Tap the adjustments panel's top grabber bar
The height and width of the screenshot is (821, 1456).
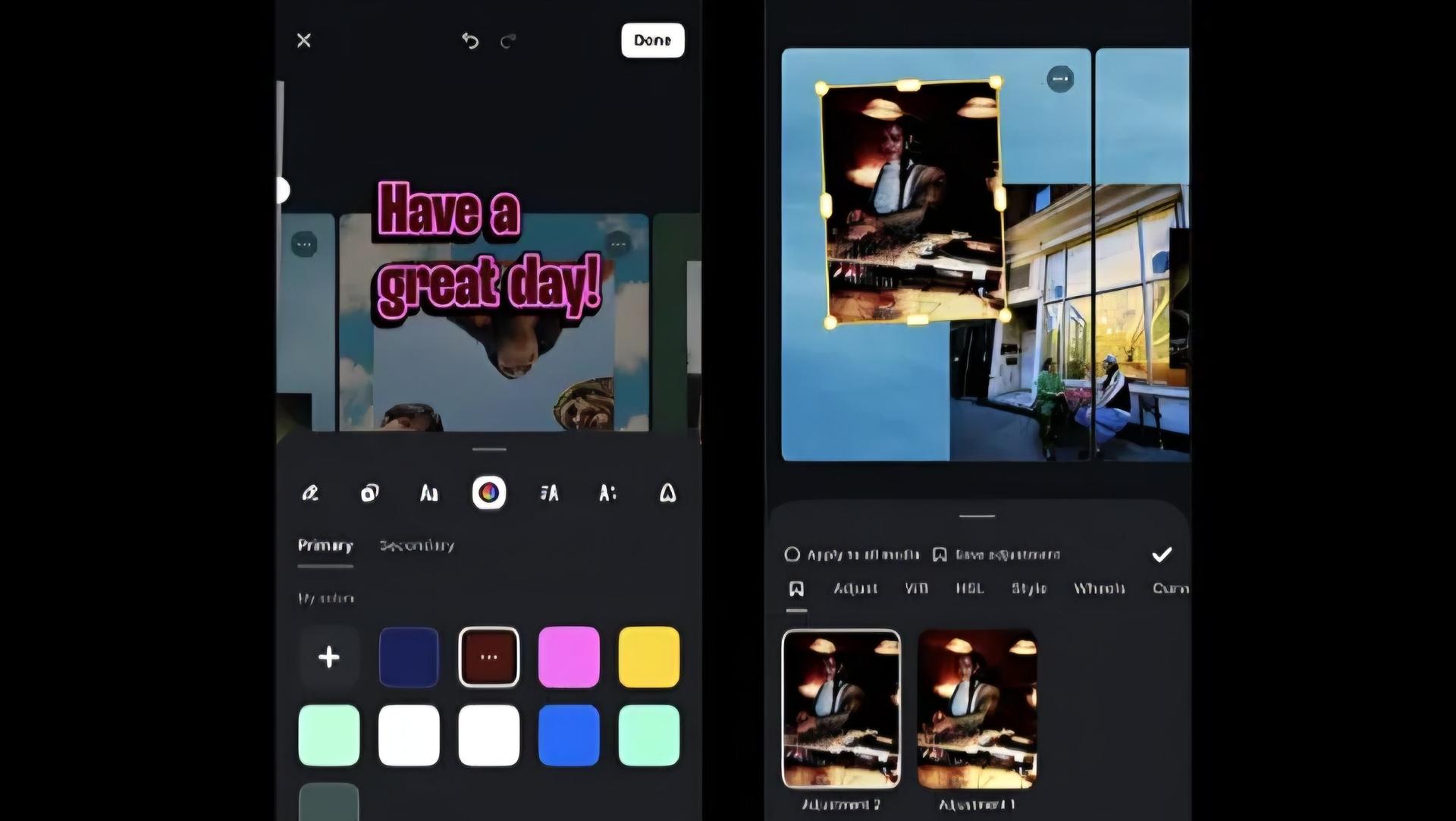(x=977, y=516)
